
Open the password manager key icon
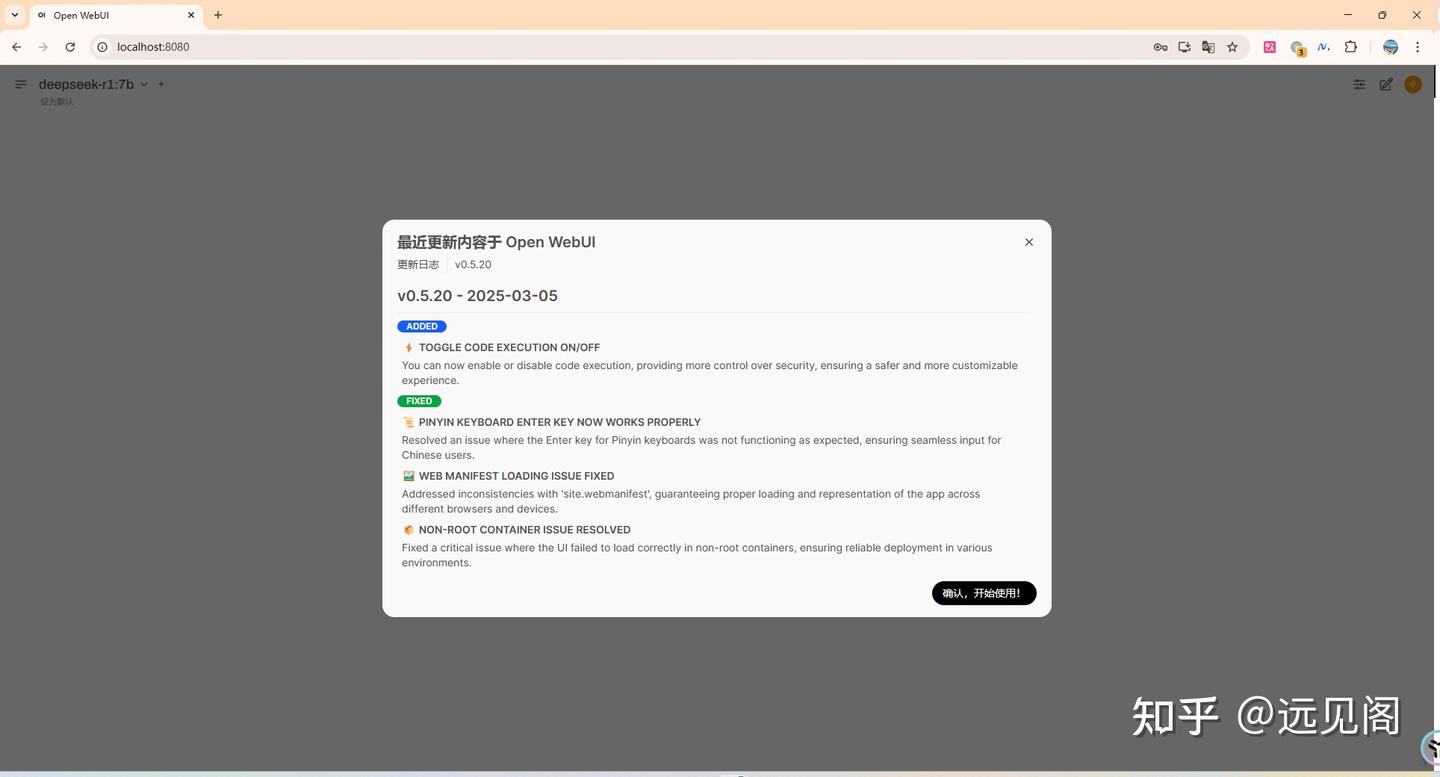pos(1159,46)
